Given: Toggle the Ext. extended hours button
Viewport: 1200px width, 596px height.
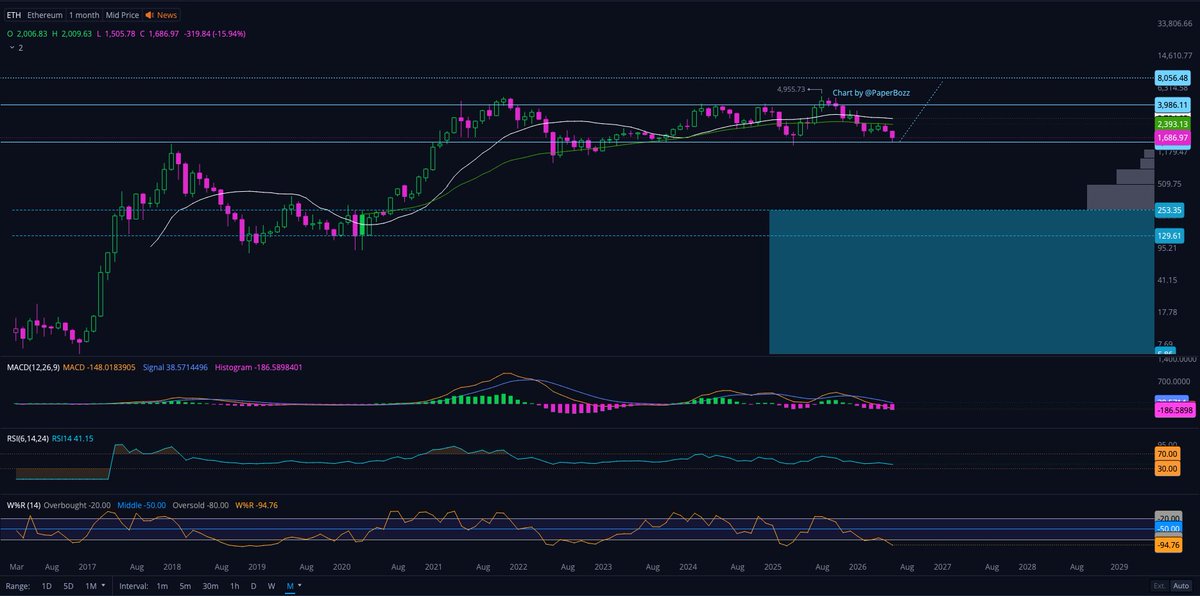Looking at the screenshot, I should click(x=1159, y=585).
